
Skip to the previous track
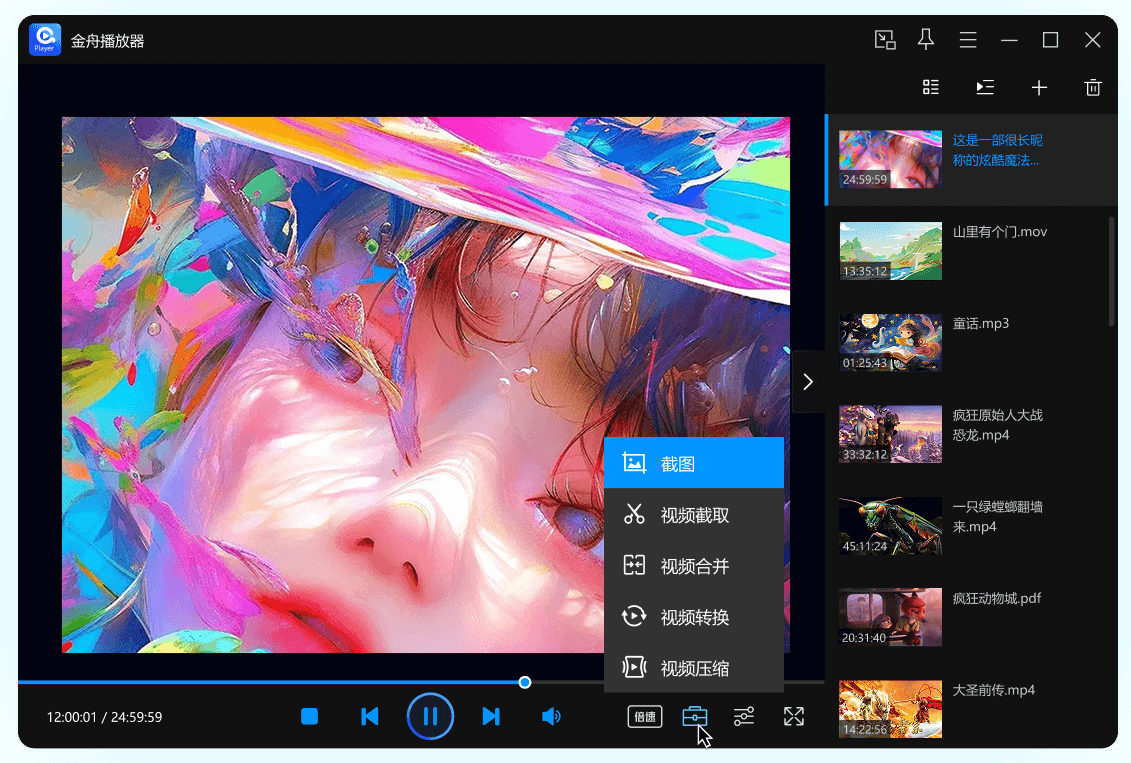pos(369,716)
